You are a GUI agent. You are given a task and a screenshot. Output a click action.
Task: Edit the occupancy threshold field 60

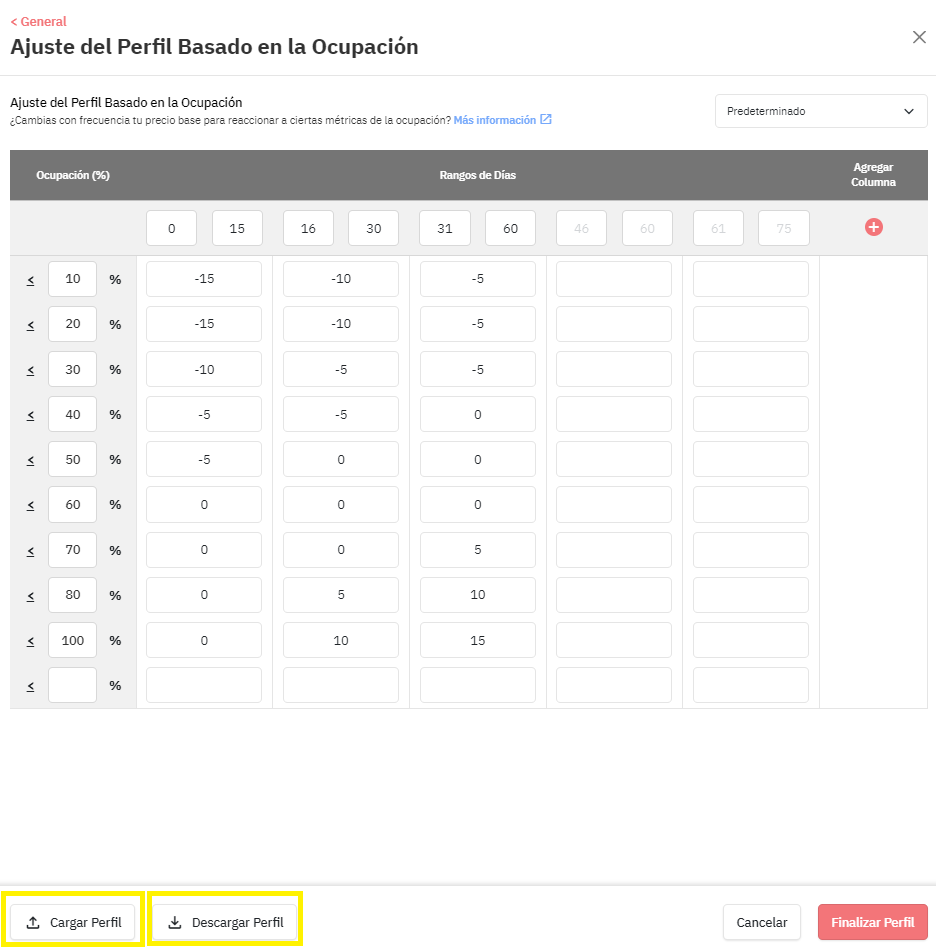tap(73, 505)
